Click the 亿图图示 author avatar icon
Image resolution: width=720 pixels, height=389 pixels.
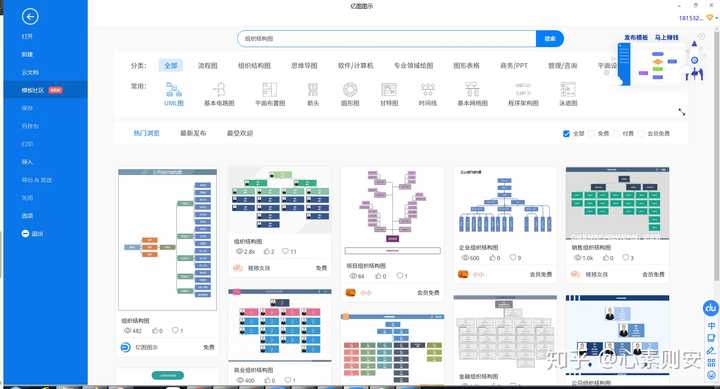coord(125,347)
